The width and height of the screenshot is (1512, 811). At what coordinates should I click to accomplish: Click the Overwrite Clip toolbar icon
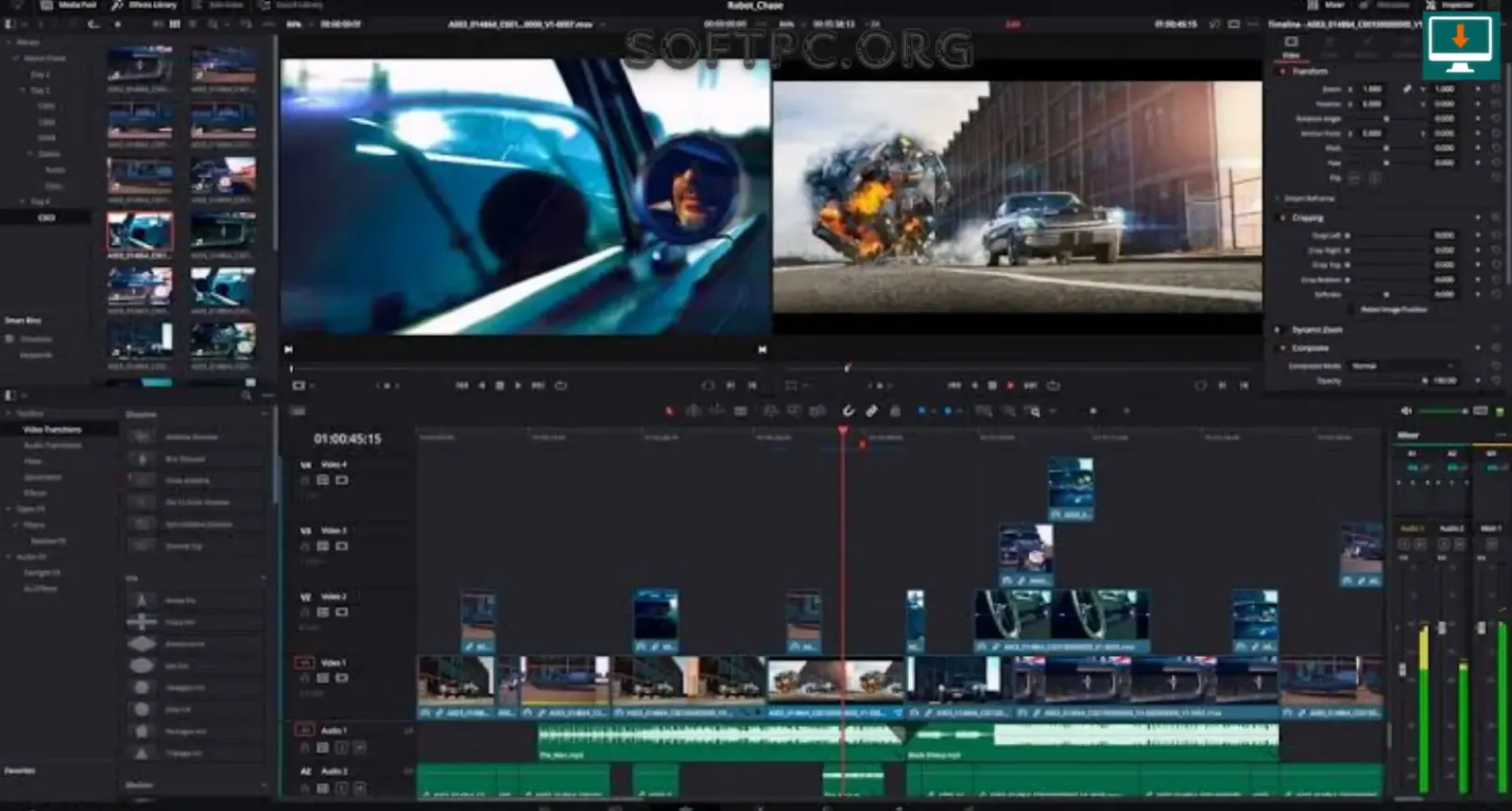[795, 411]
